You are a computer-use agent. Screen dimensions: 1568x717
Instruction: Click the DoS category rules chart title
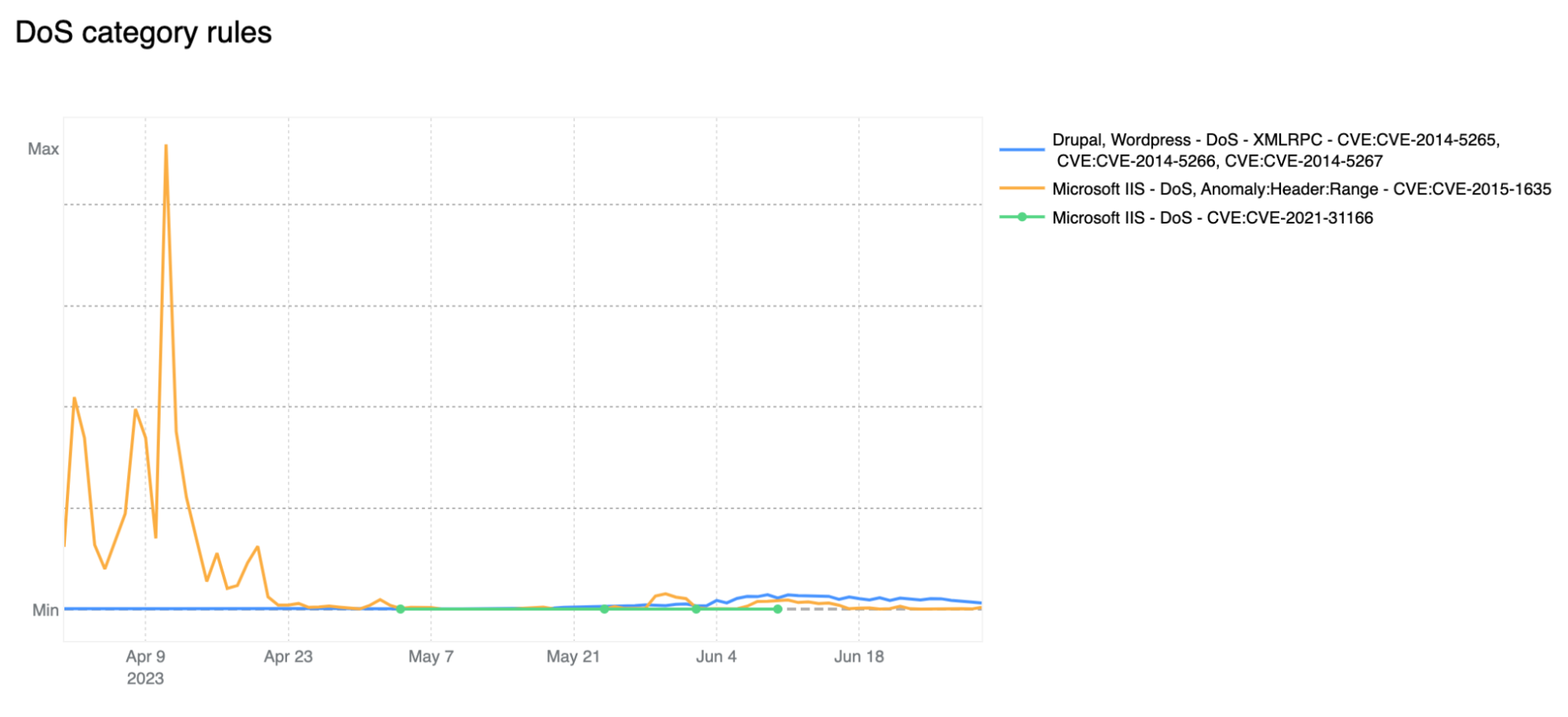click(x=144, y=33)
